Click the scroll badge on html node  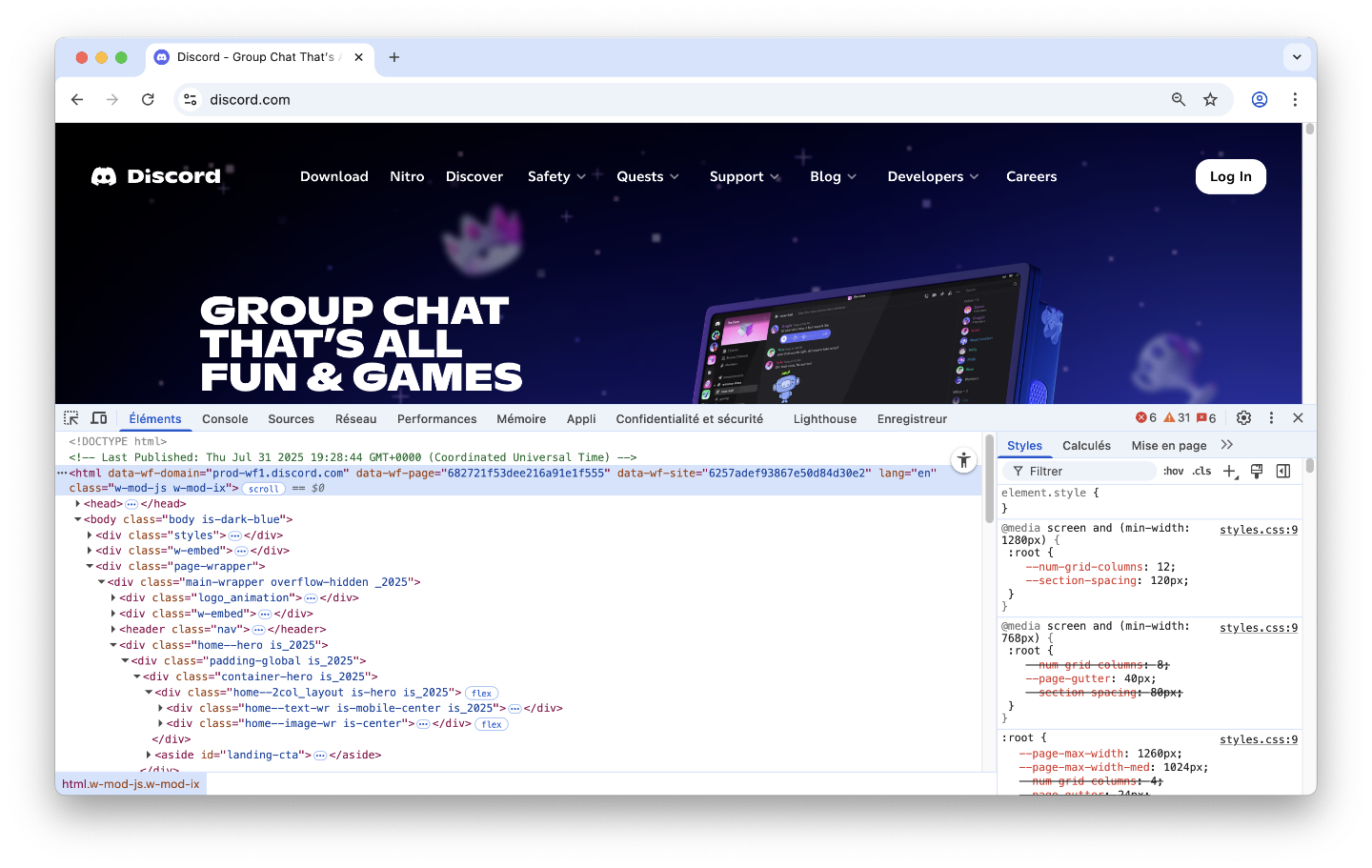pyautogui.click(x=264, y=489)
